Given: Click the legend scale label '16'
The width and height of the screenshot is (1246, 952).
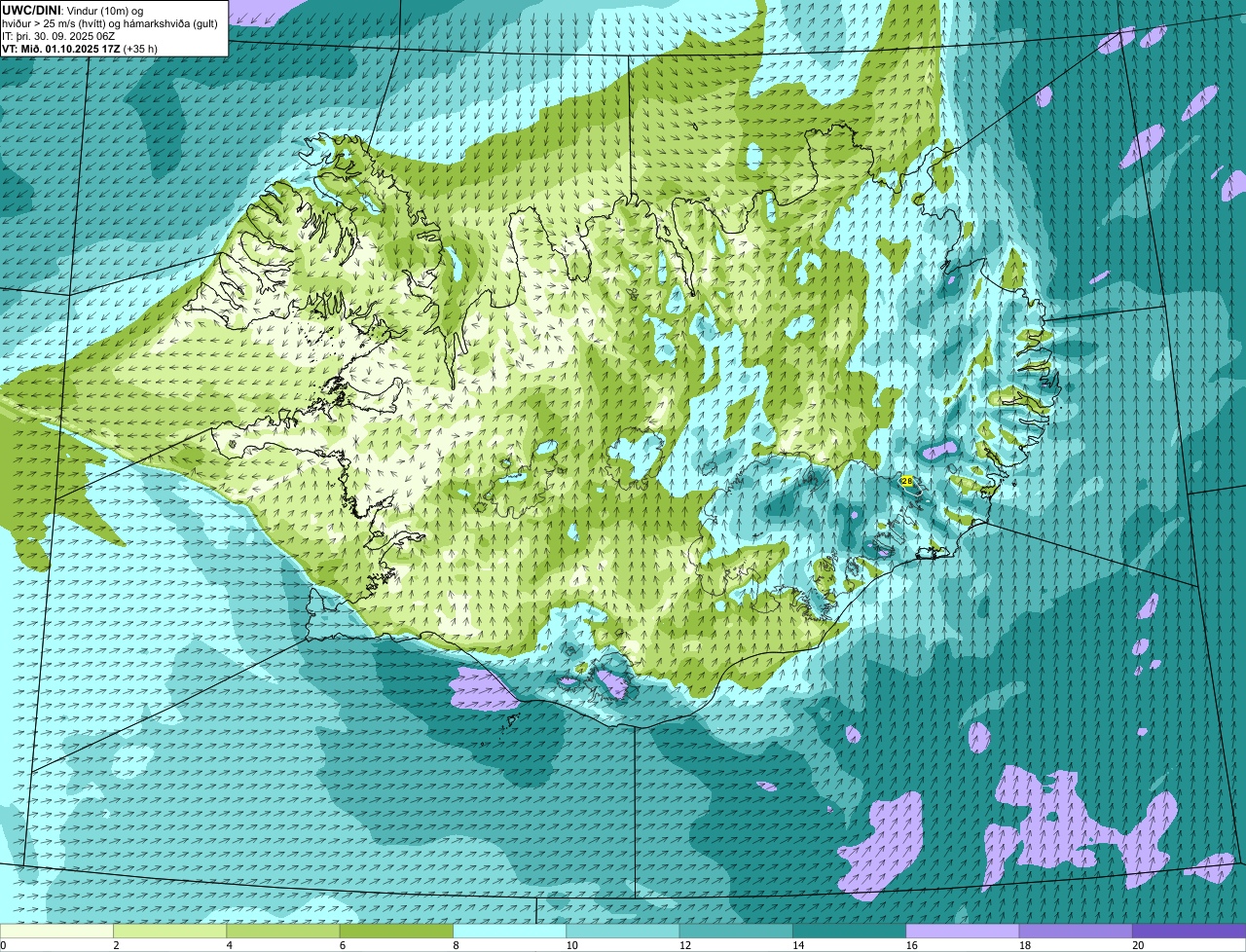Looking at the screenshot, I should (x=911, y=945).
